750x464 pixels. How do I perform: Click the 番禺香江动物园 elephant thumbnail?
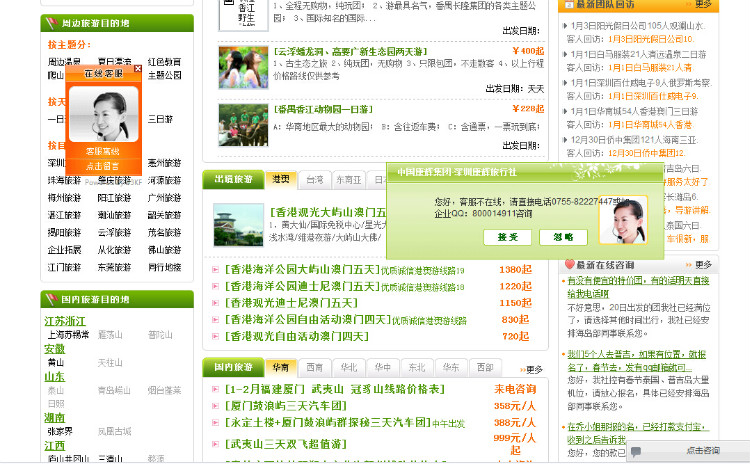(243, 125)
